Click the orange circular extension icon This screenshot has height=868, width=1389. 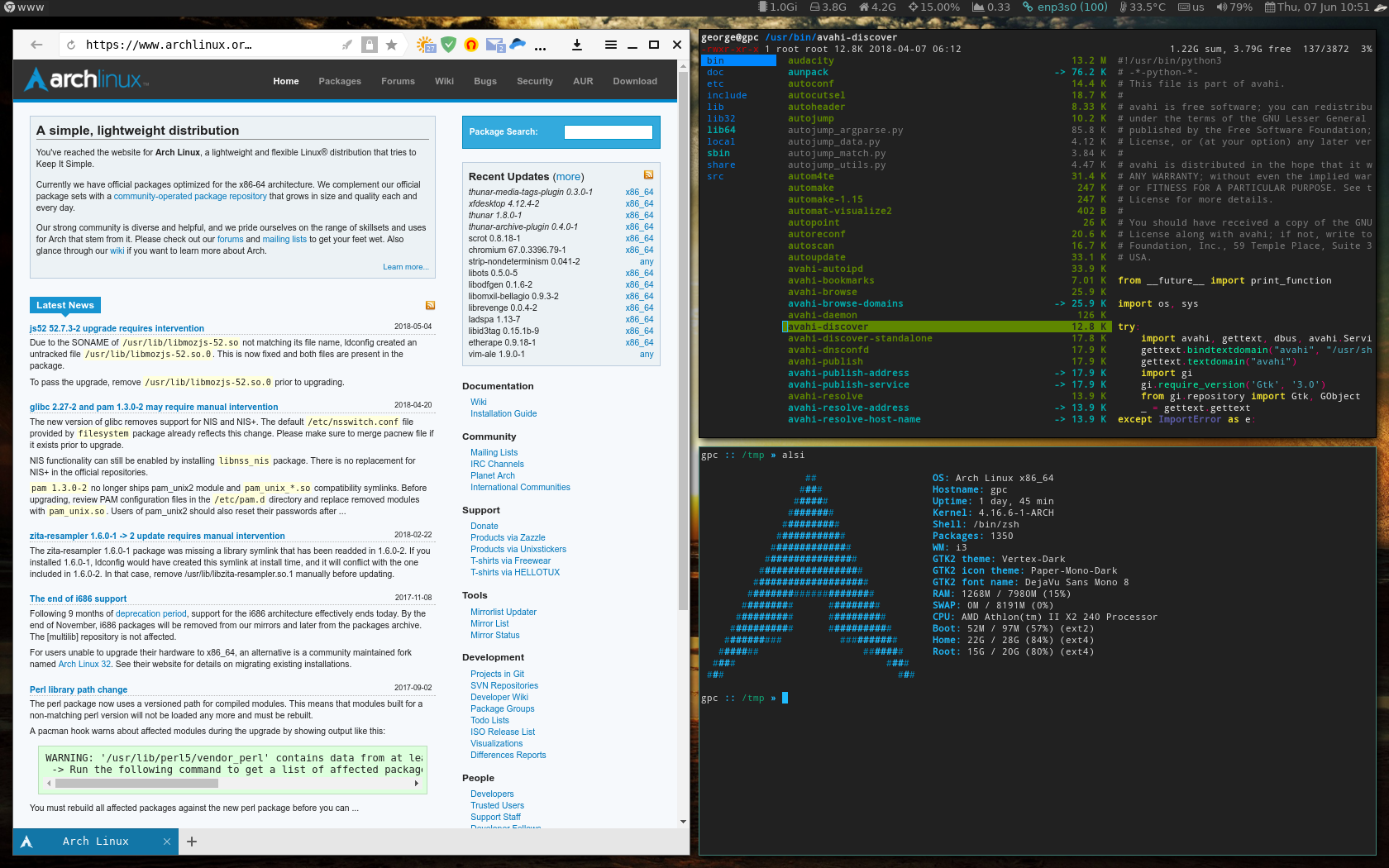[x=471, y=45]
